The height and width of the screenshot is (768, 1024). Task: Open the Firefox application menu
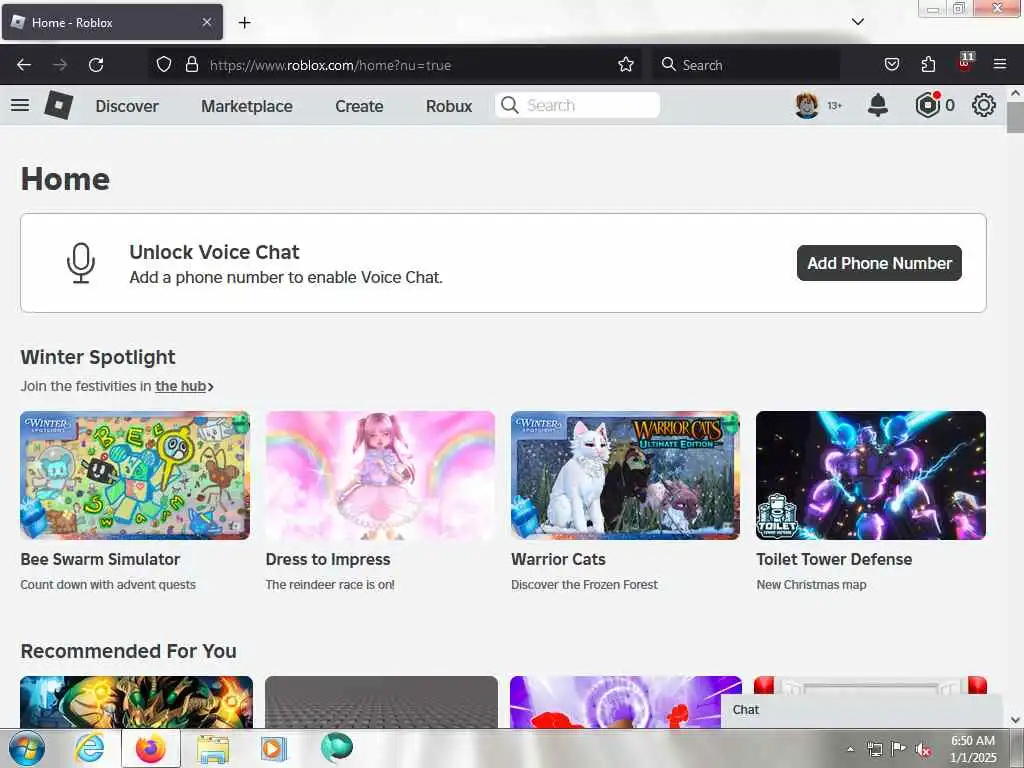pyautogui.click(x=1000, y=65)
